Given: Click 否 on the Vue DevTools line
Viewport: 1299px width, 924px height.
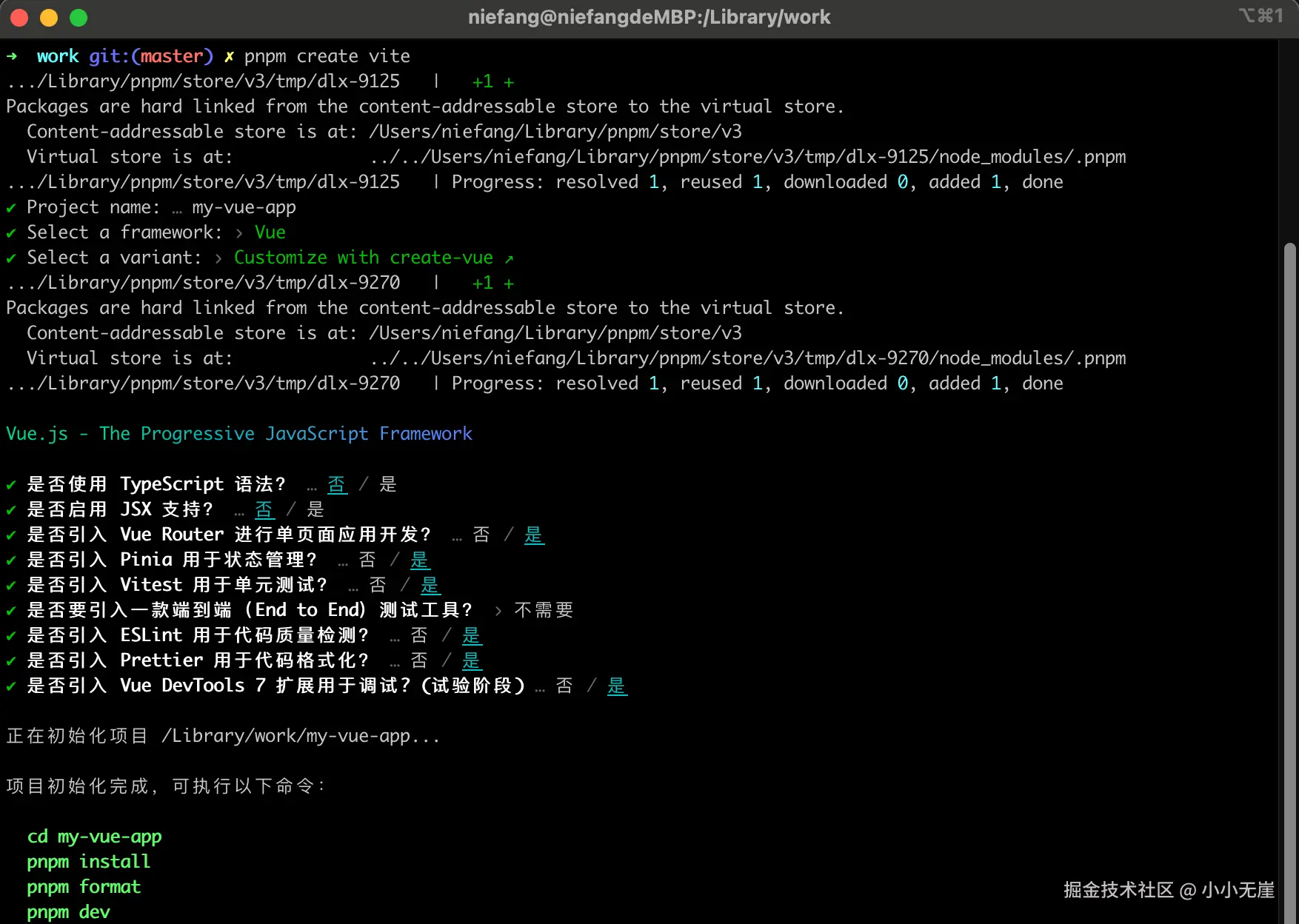Looking at the screenshot, I should (564, 686).
